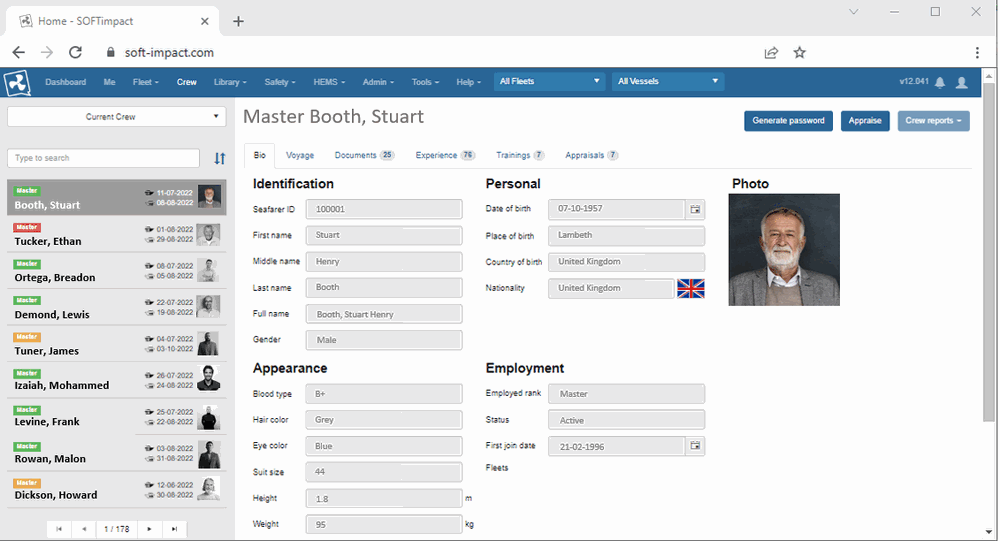Select crew member Tucker, Ethan

pos(117,234)
